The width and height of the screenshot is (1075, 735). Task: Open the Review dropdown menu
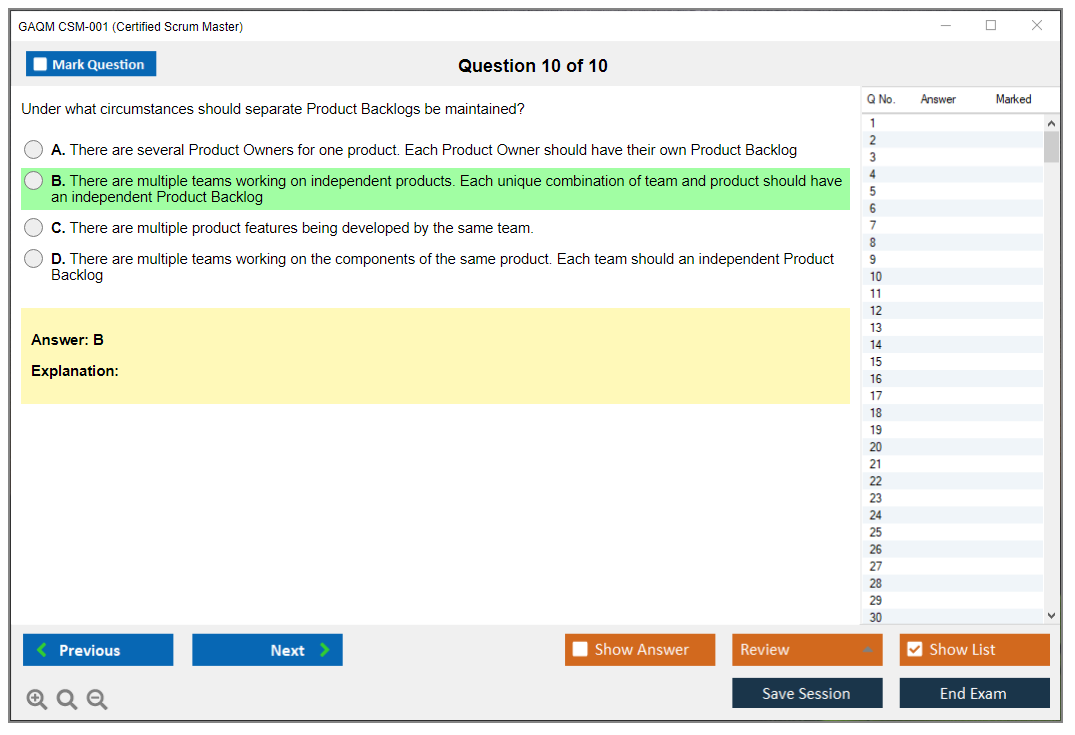click(x=807, y=650)
